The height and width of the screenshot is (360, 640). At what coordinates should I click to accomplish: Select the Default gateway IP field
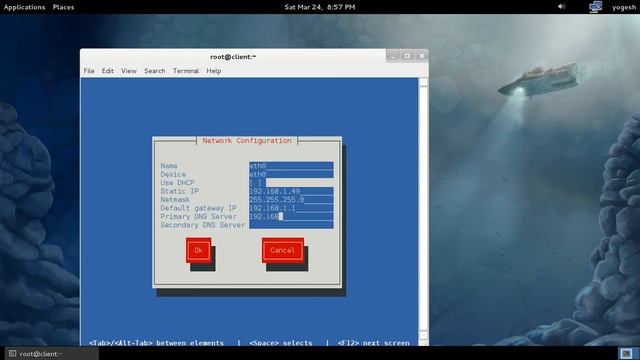coord(291,208)
